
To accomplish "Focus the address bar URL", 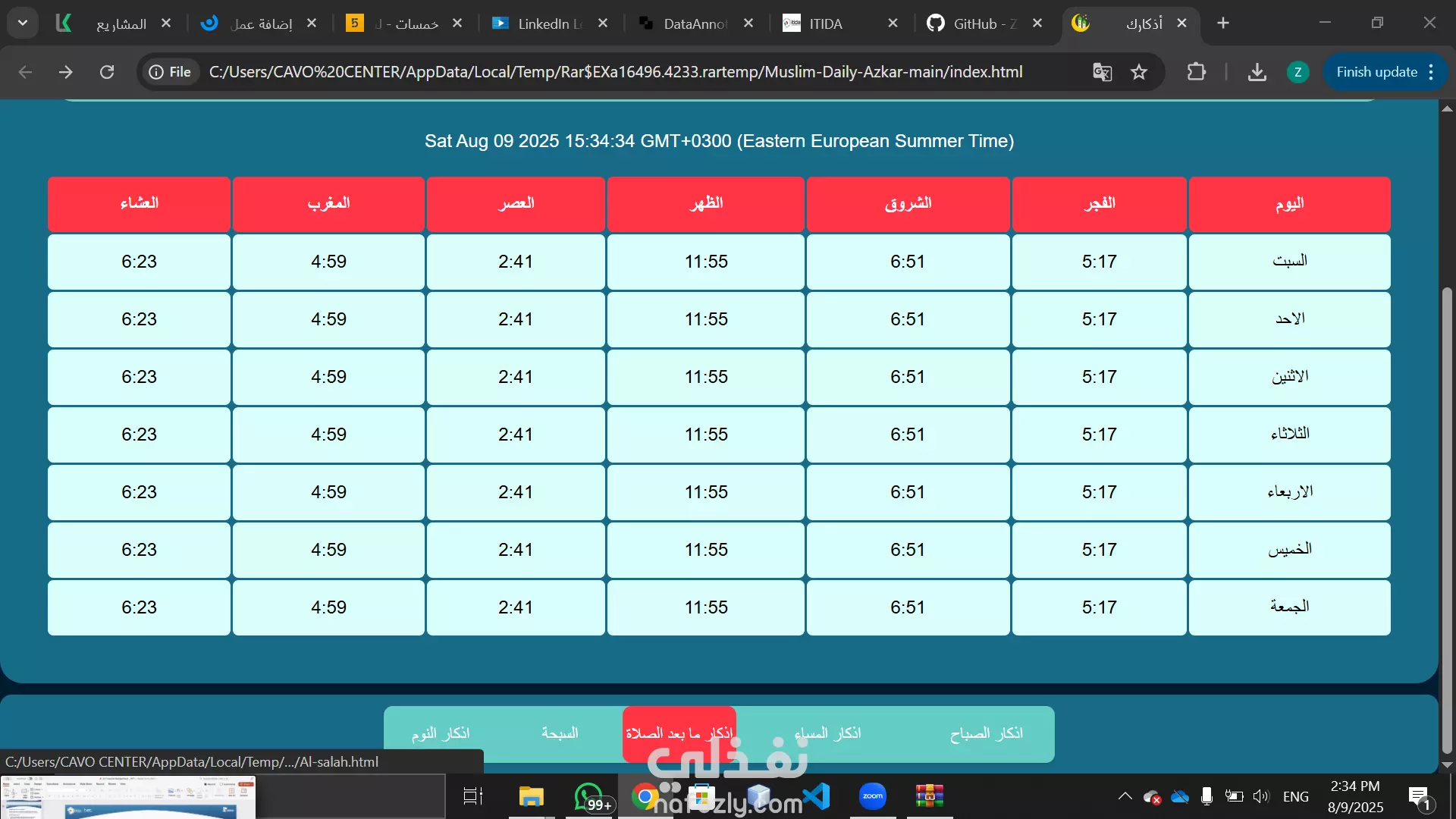I will click(616, 72).
